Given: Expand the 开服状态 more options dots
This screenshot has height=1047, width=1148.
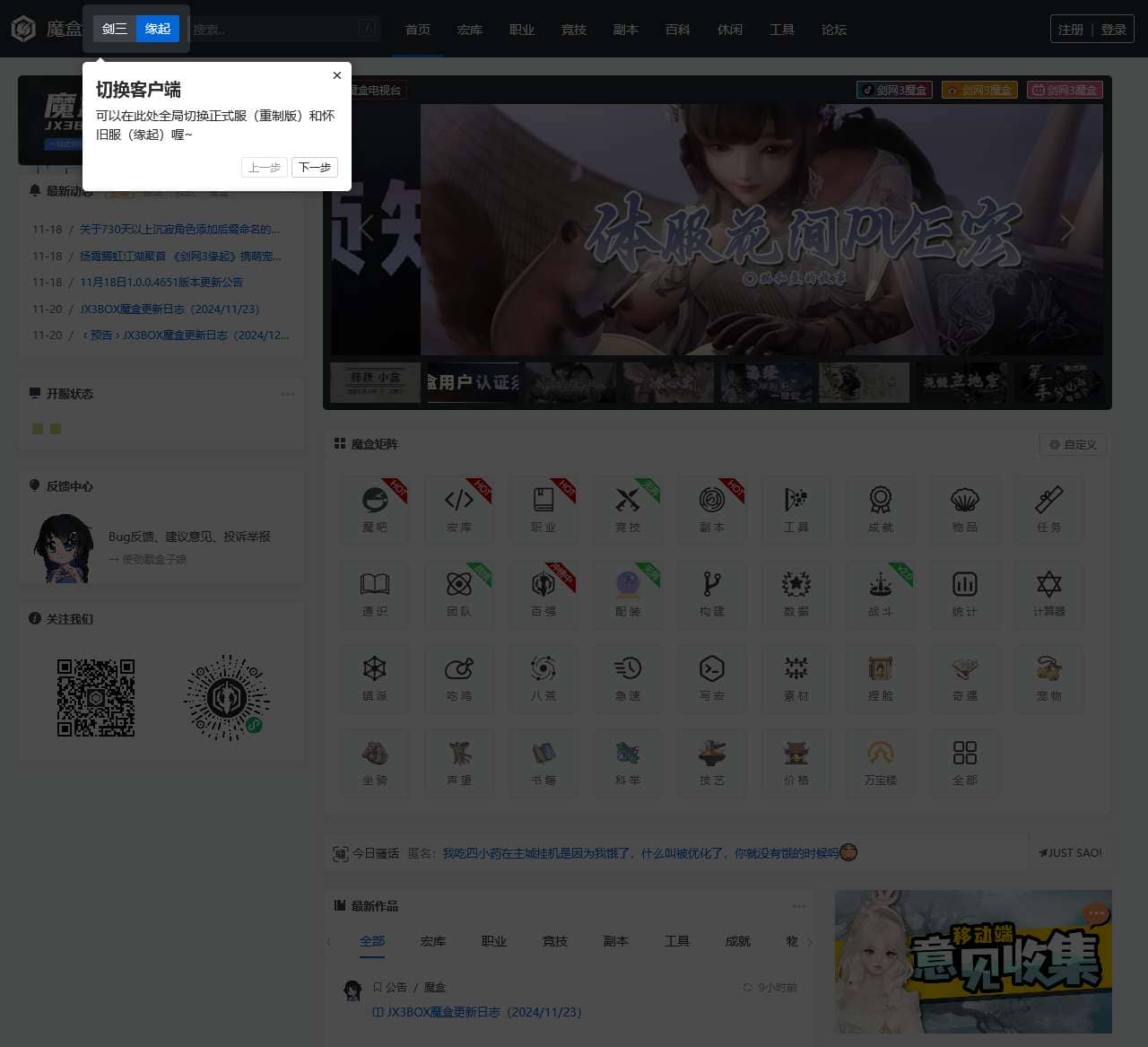Looking at the screenshot, I should click(288, 394).
